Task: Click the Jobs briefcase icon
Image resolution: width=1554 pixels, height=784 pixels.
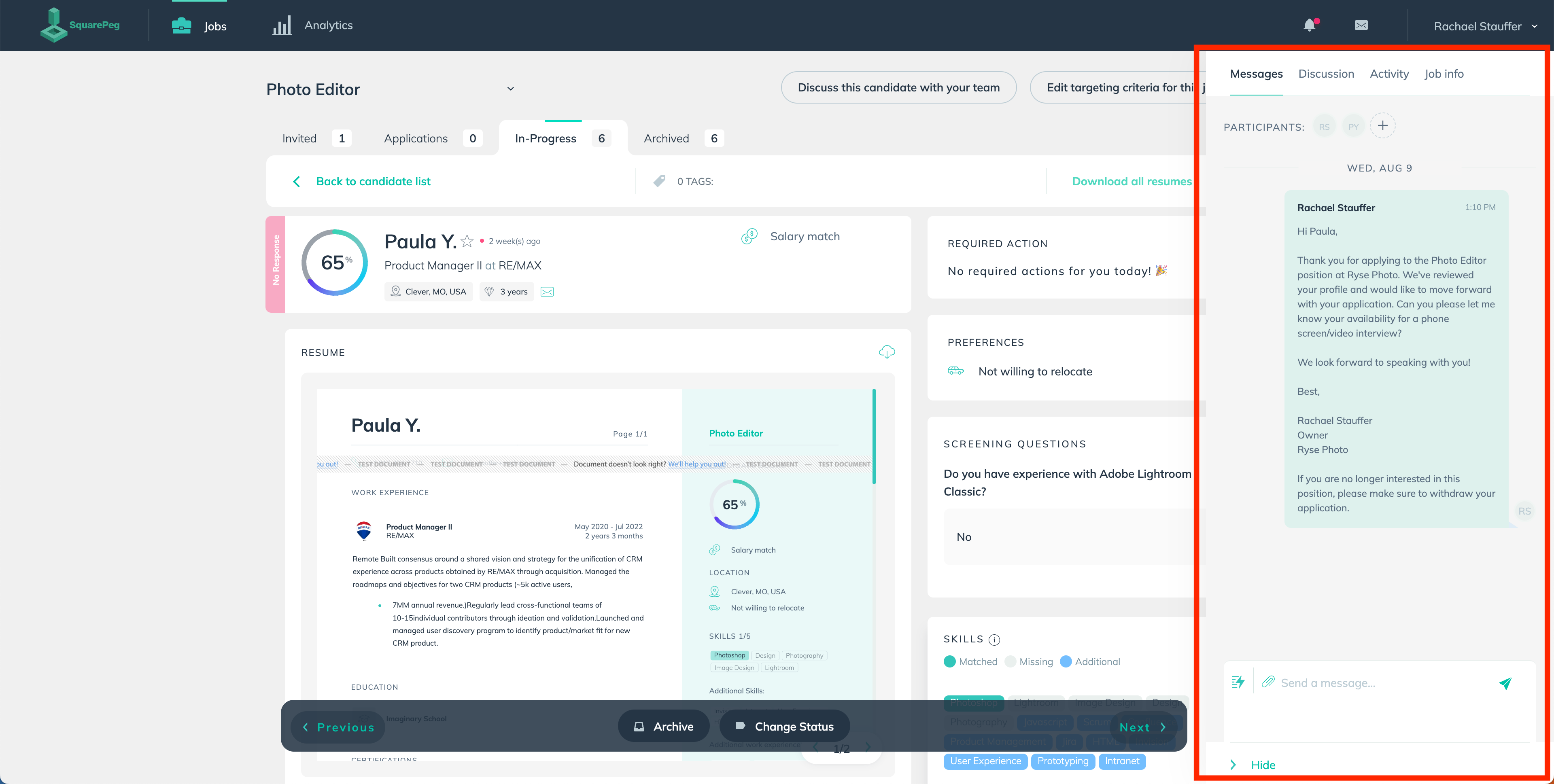Action: [181, 26]
